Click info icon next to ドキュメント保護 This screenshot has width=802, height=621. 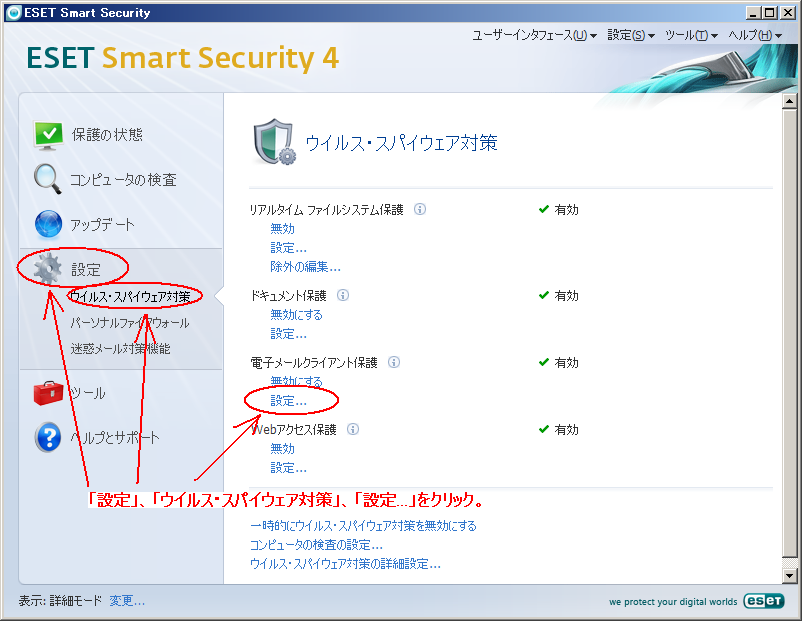tap(343, 296)
